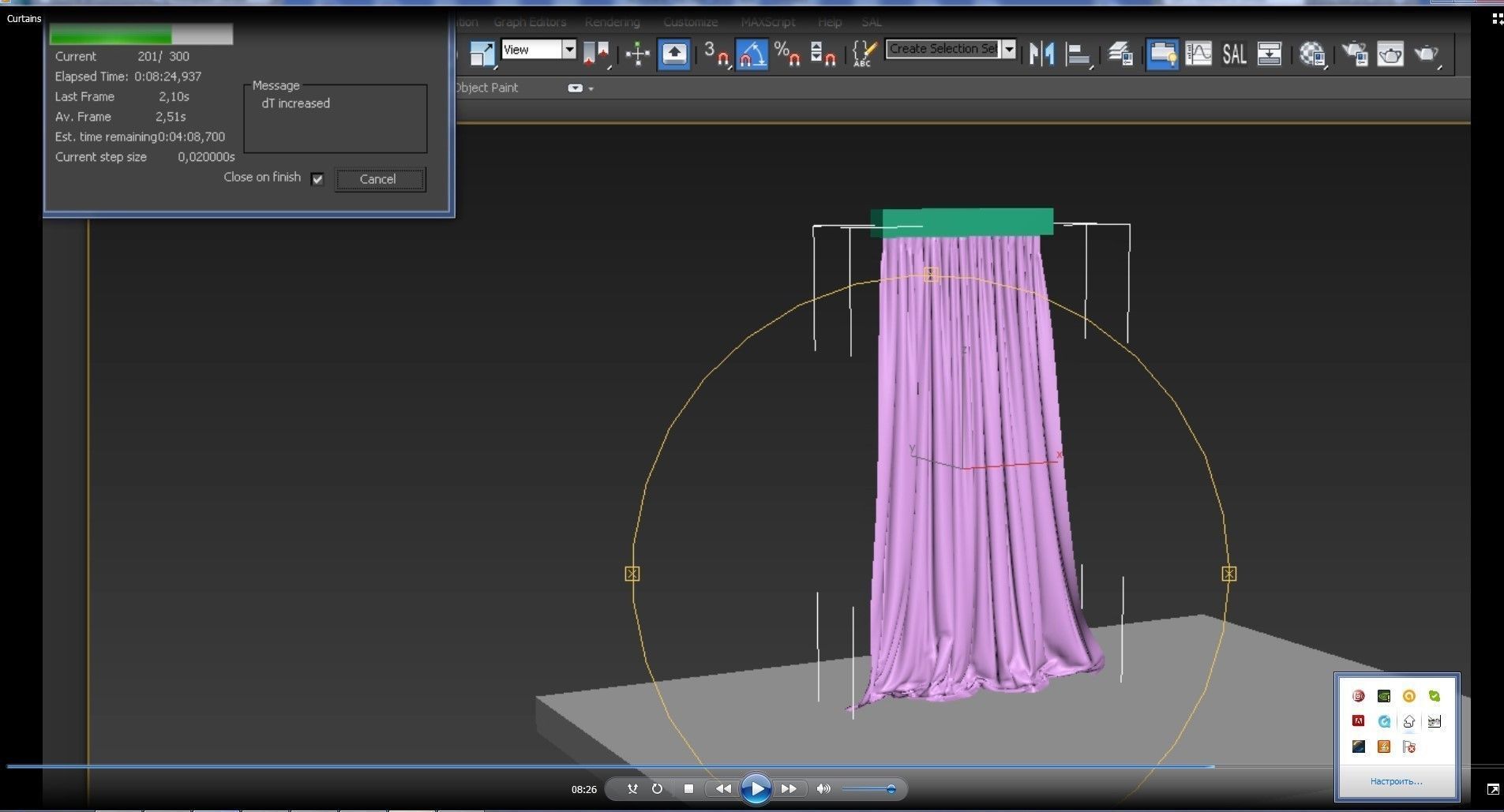Viewport: 1504px width, 812px height.
Task: Click the "dT increased" message text
Action: point(296,103)
